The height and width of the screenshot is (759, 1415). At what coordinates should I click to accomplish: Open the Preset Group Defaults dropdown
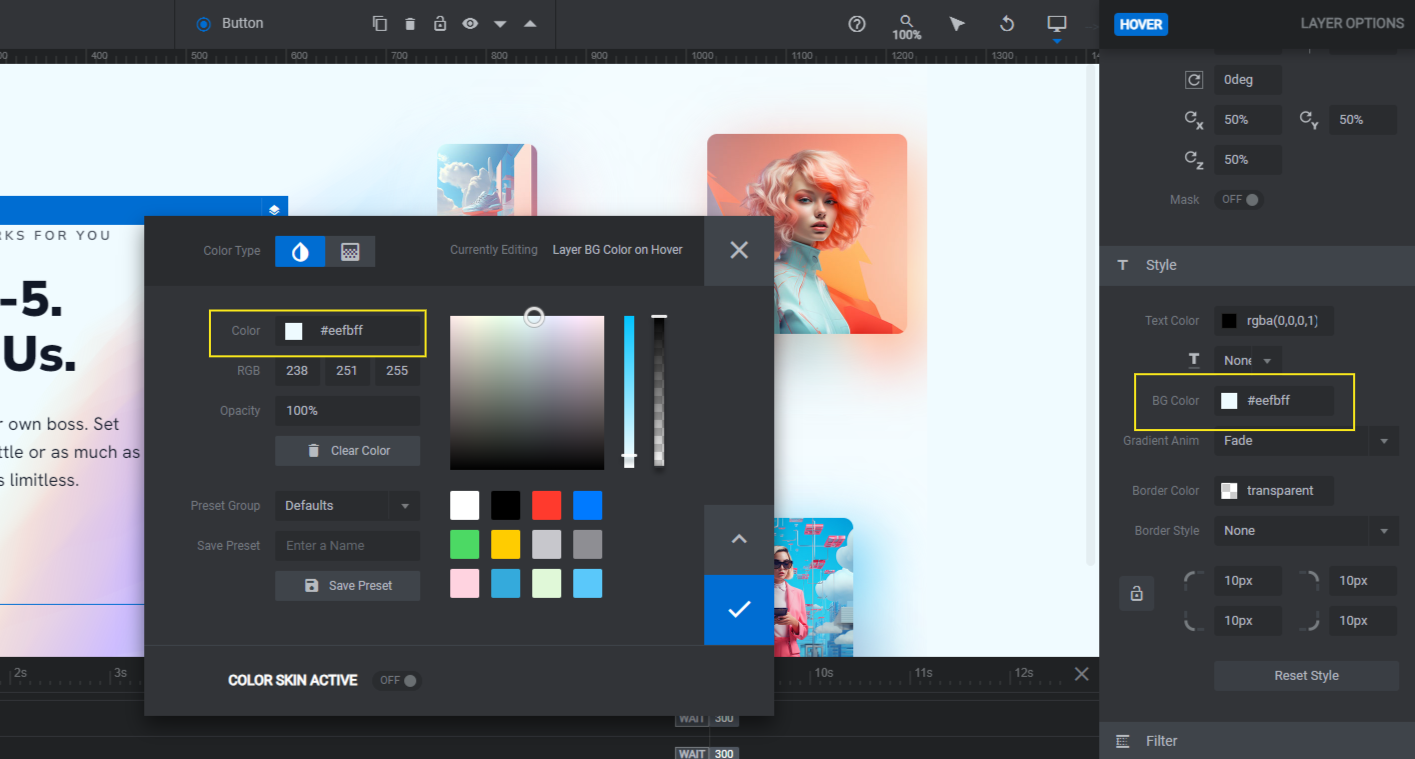(x=347, y=505)
